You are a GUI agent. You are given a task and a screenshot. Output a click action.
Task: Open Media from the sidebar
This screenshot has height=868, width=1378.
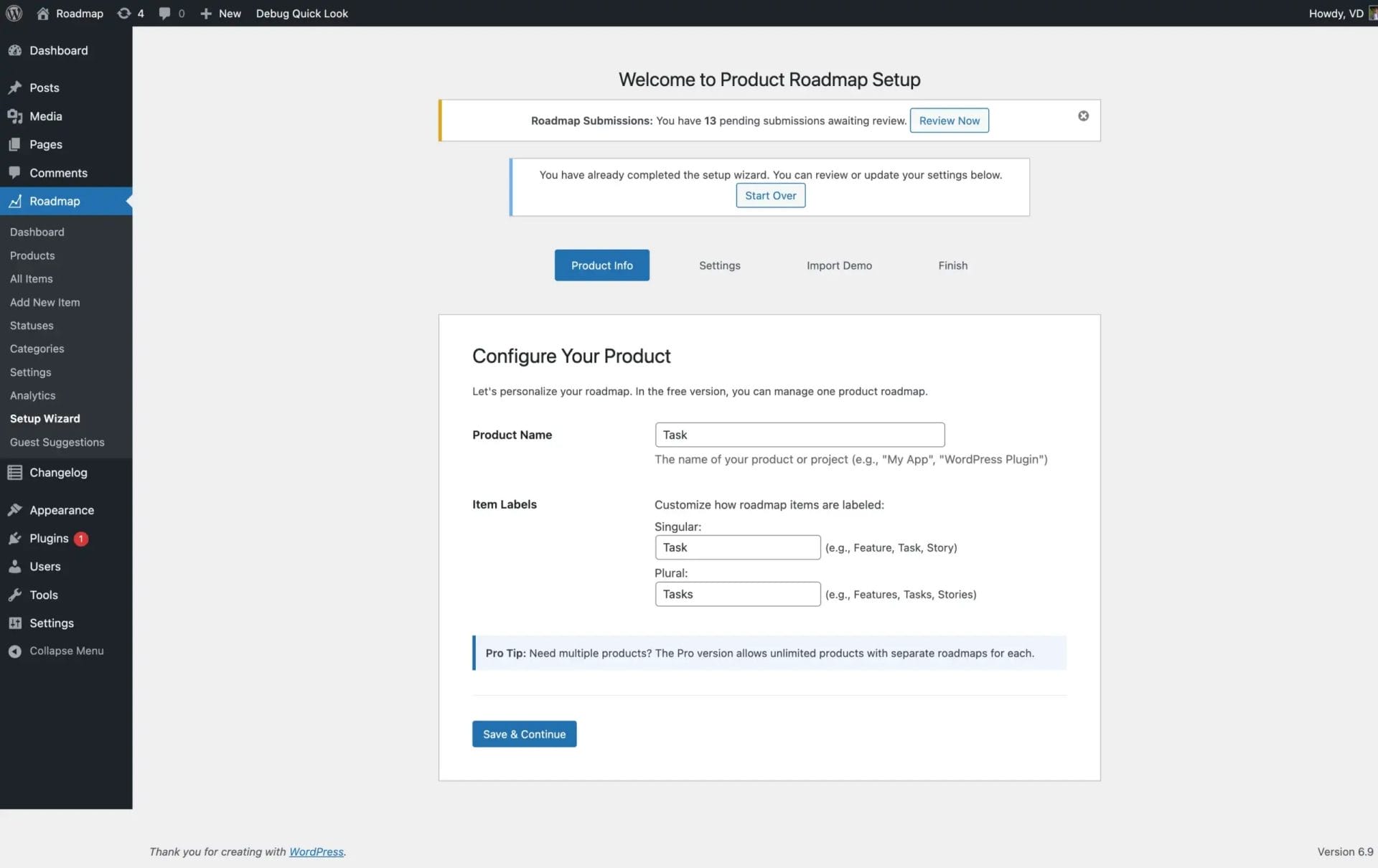(x=45, y=116)
